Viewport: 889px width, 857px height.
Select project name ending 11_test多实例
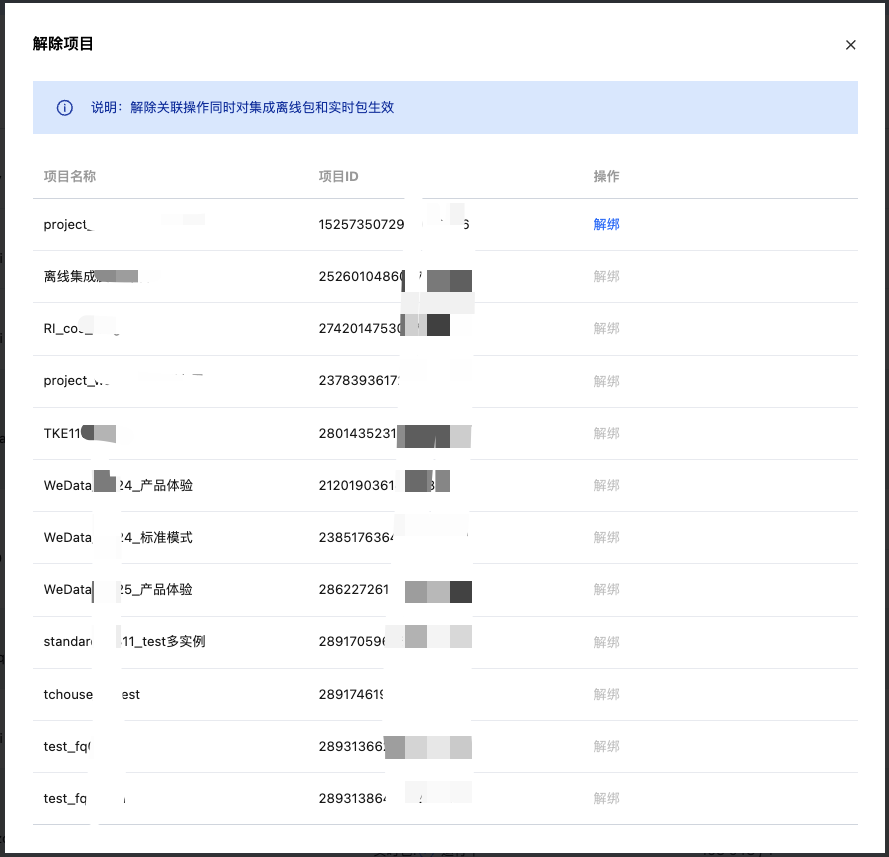coord(124,642)
